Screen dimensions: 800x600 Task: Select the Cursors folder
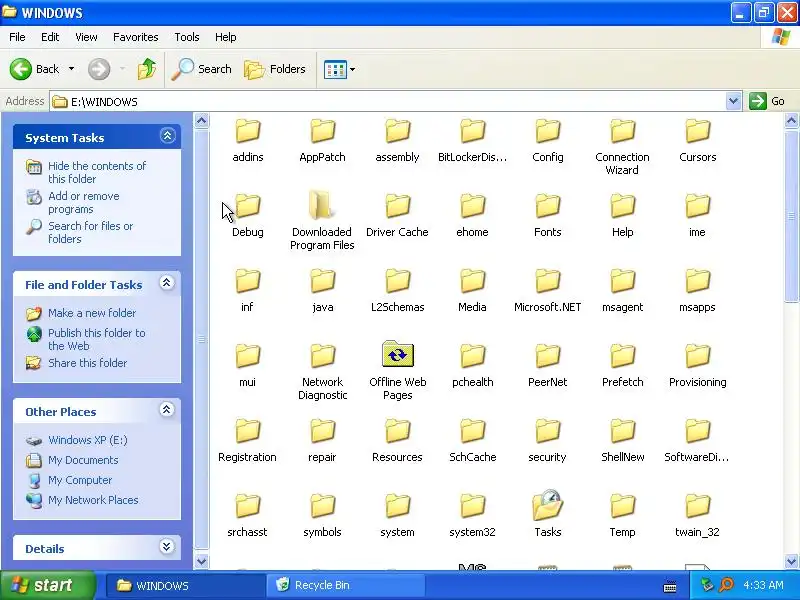[x=697, y=139]
